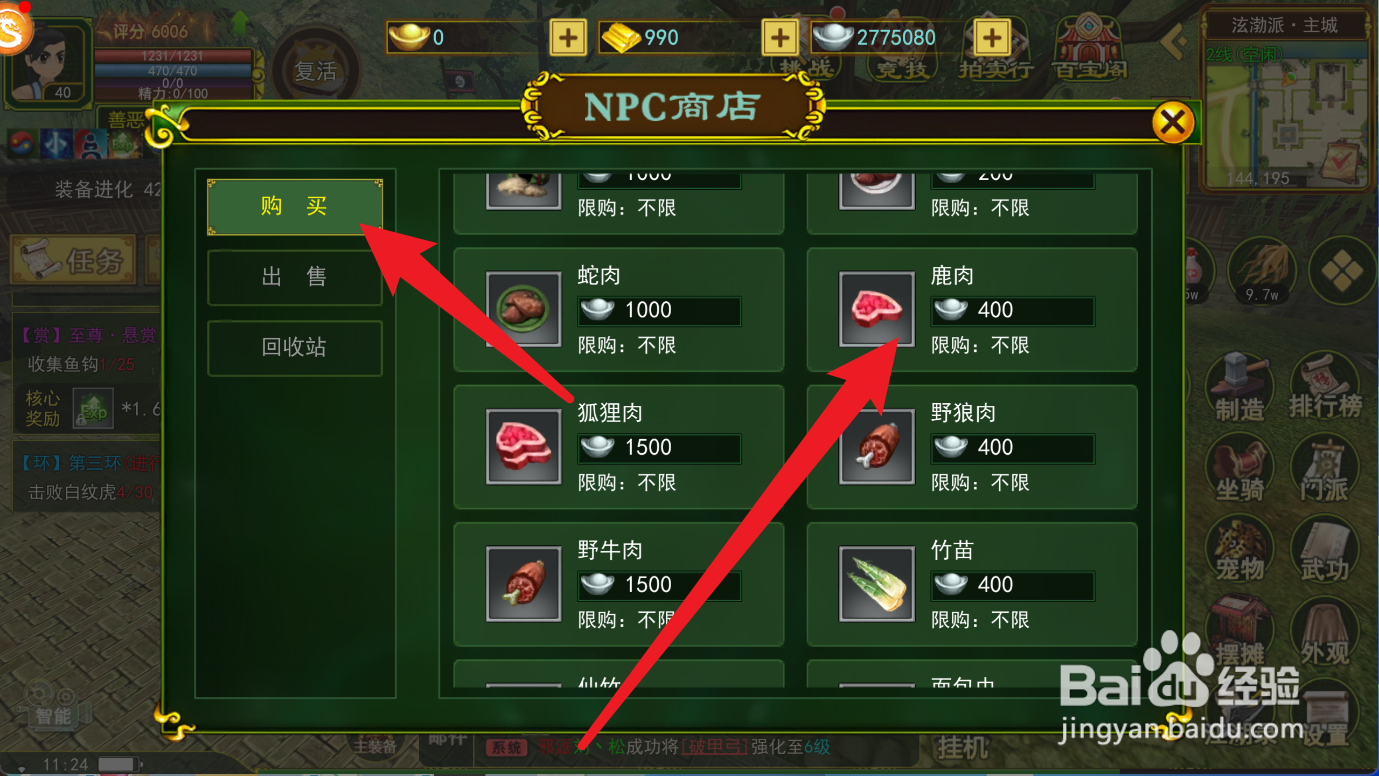Select the 野狼肉 wolf meat item icon
This screenshot has height=776, width=1379.
click(x=876, y=446)
